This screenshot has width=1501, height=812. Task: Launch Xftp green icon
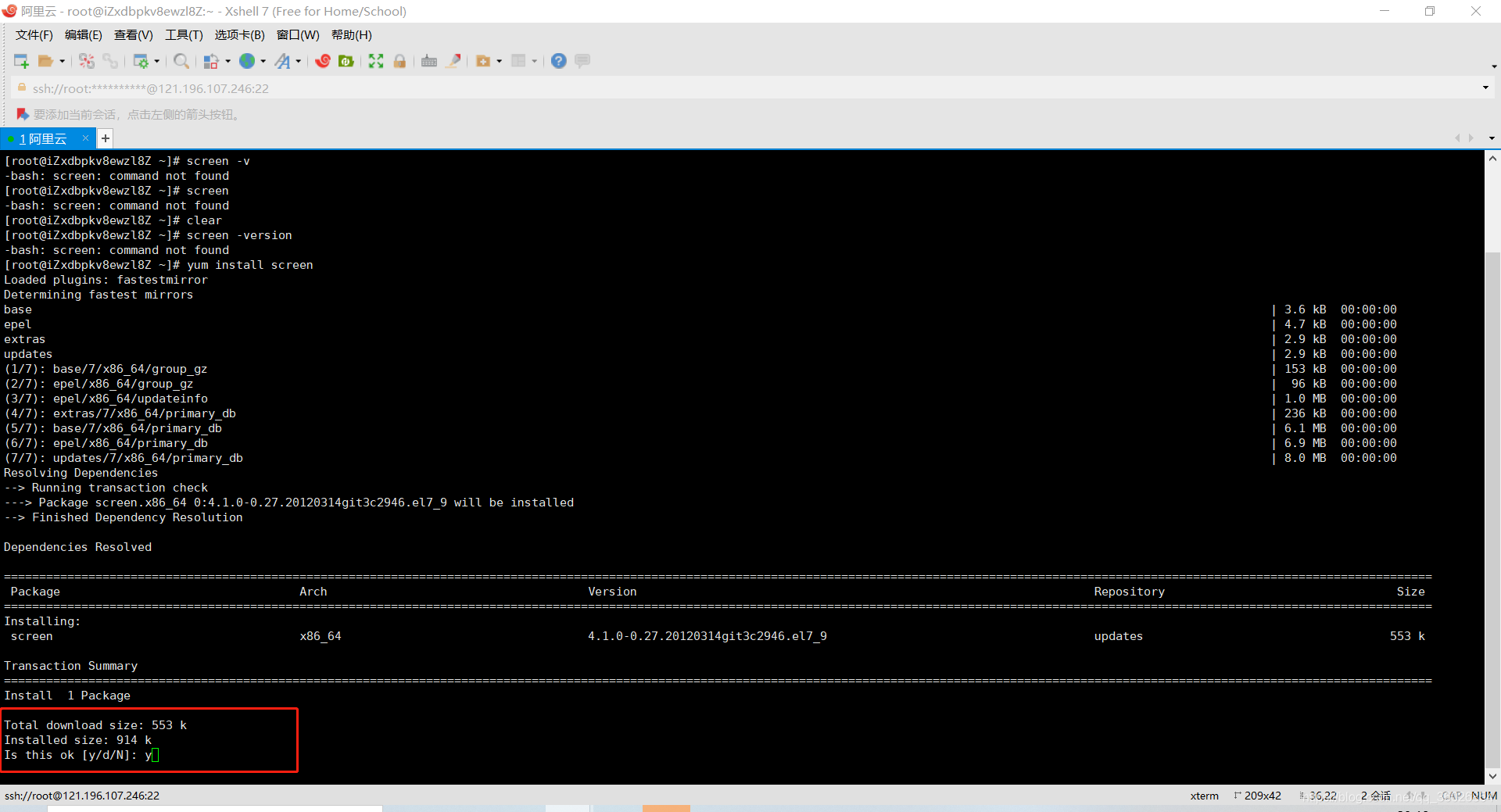pos(346,61)
